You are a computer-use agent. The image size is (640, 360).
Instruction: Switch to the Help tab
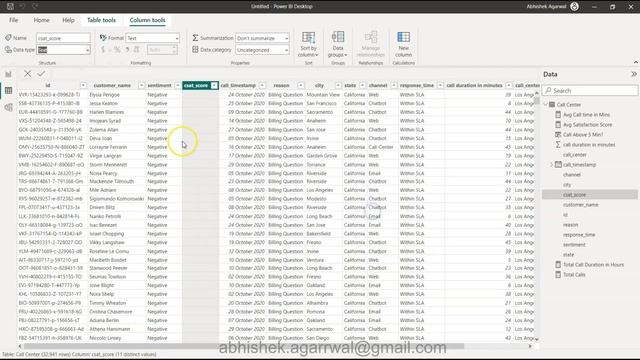pyautogui.click(x=68, y=20)
